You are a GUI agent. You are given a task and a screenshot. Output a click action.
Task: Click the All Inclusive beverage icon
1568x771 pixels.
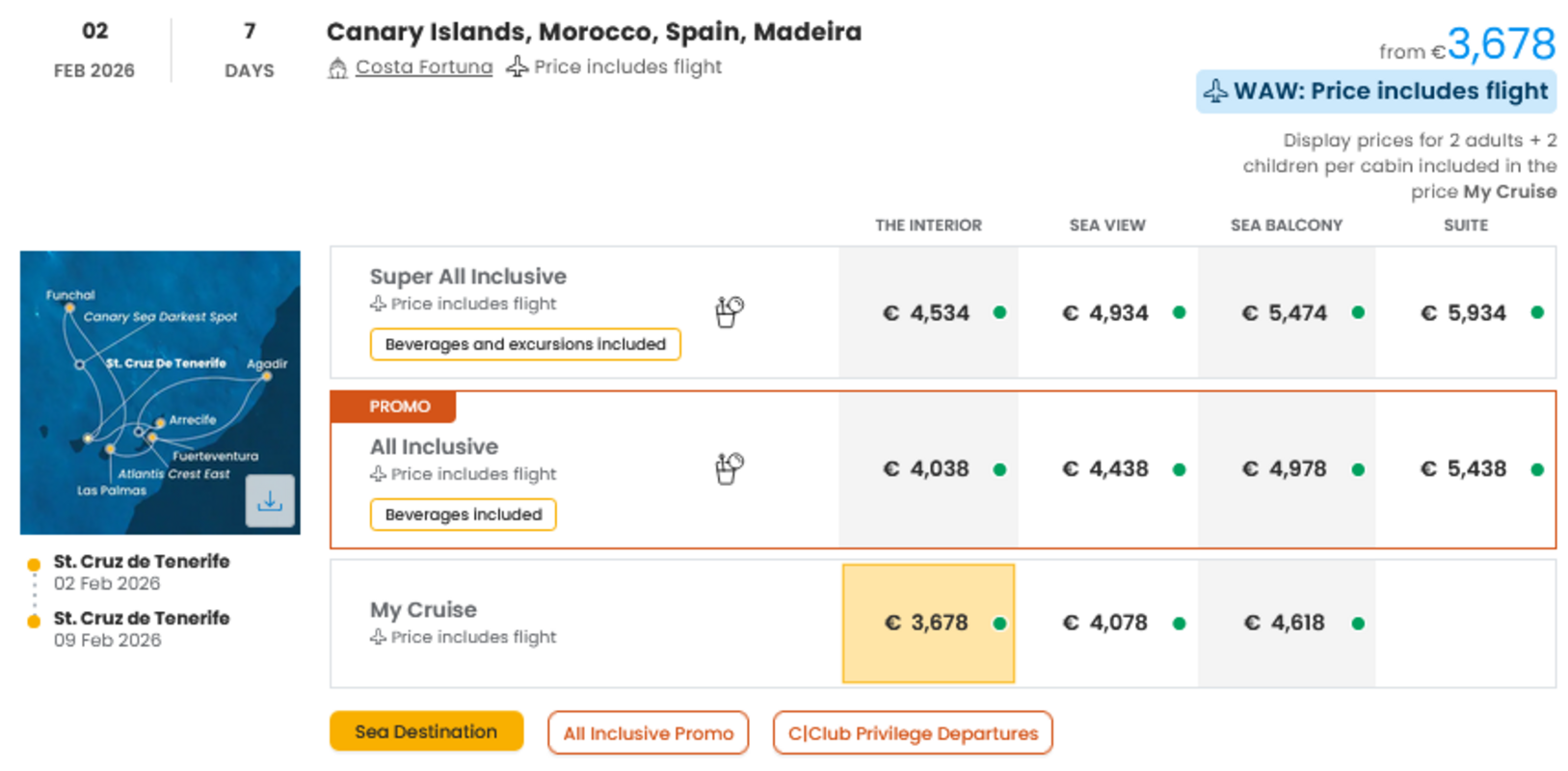coord(730,468)
